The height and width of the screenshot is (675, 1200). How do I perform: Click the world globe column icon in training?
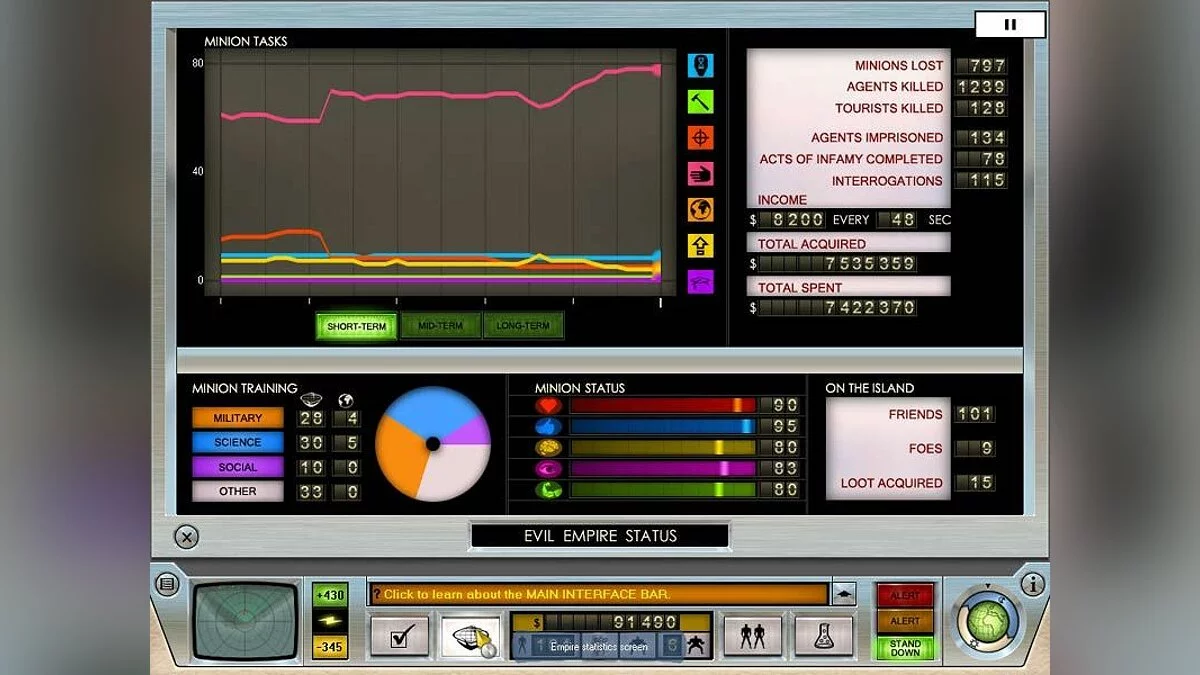[346, 400]
